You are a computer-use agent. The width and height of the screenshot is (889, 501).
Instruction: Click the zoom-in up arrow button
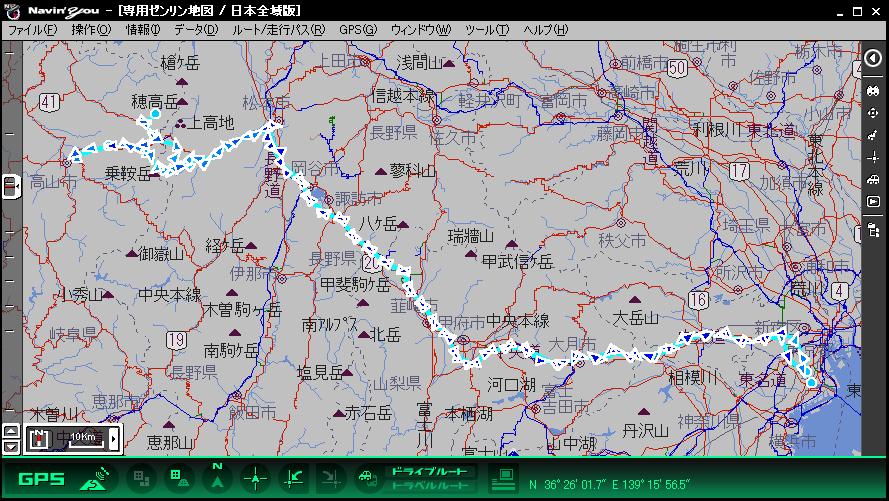tap(11, 431)
